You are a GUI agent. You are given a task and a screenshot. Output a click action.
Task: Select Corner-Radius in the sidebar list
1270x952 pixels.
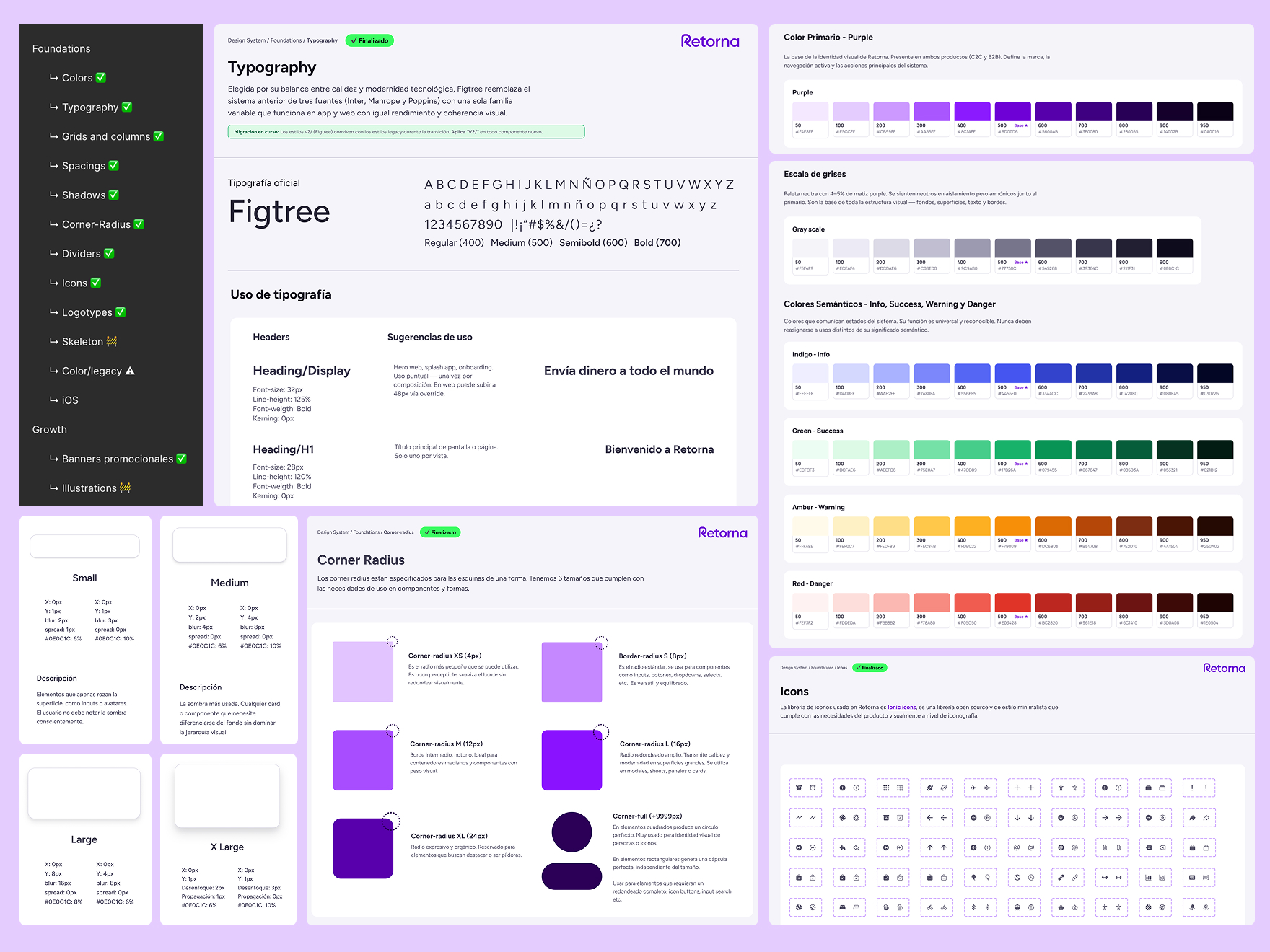96,224
